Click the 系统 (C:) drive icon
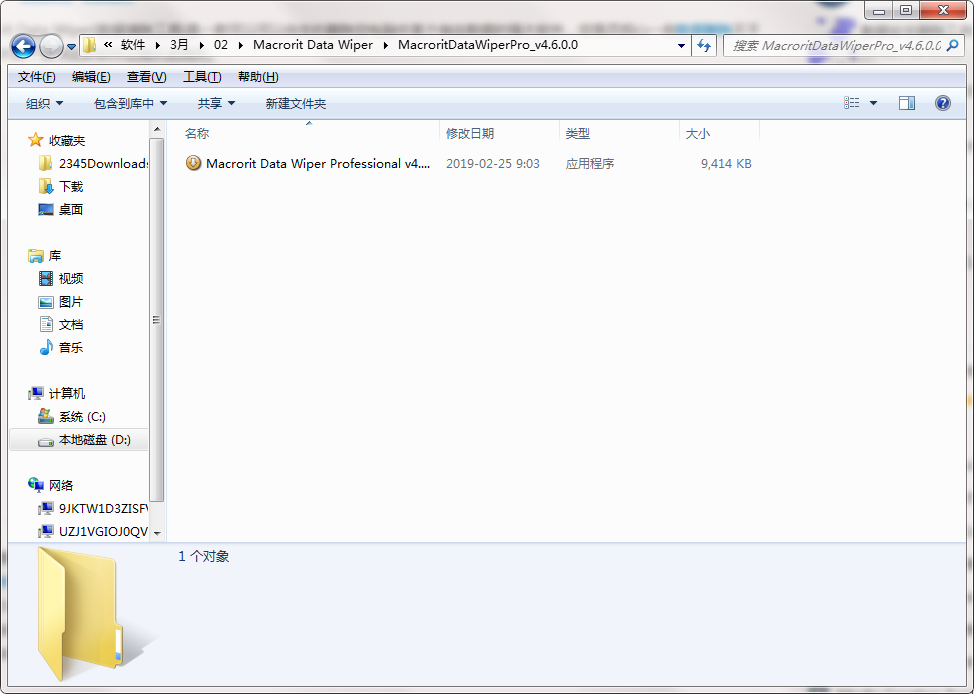This screenshot has height=694, width=974. (x=46, y=416)
